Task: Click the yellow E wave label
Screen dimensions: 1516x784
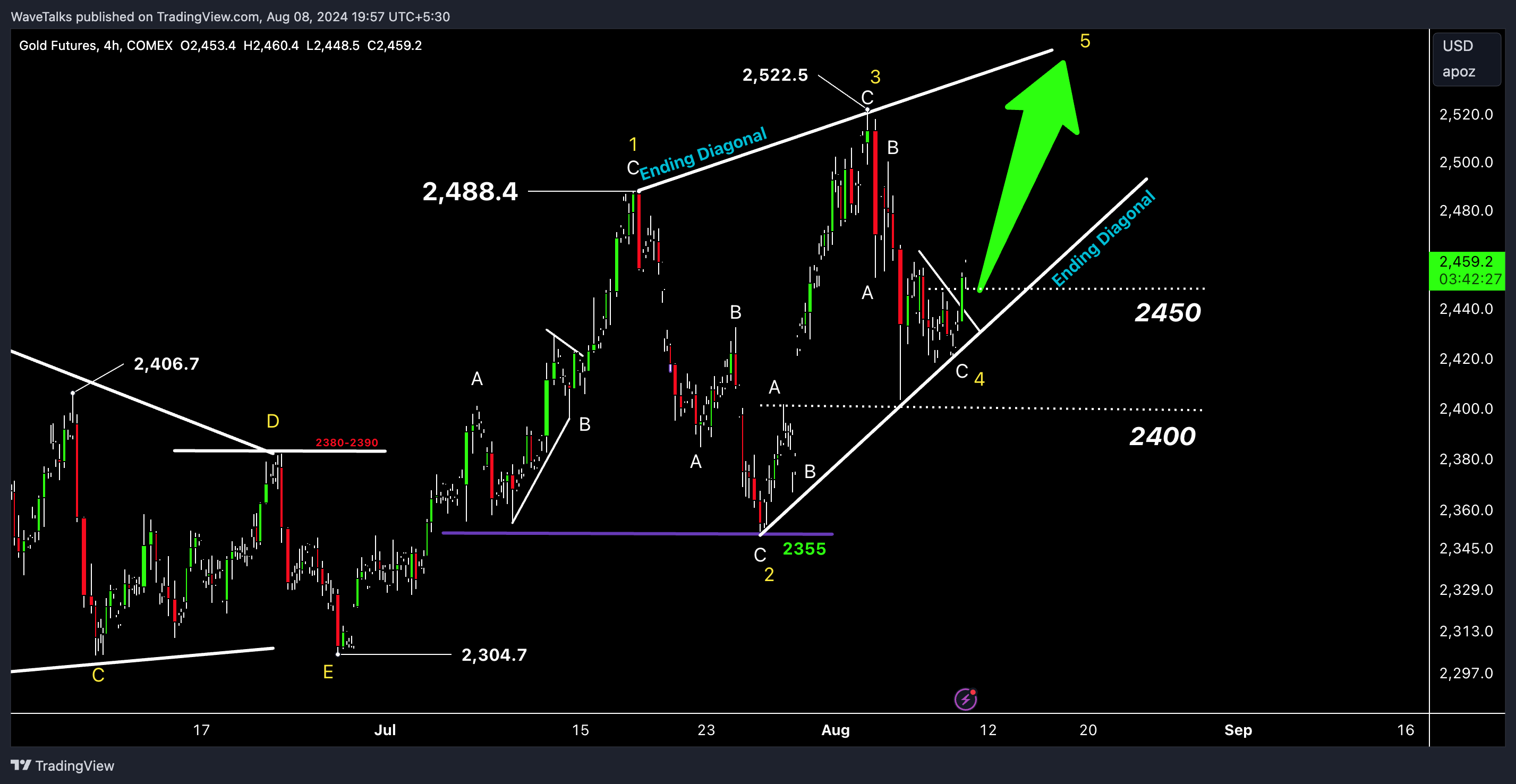Action: 328,671
